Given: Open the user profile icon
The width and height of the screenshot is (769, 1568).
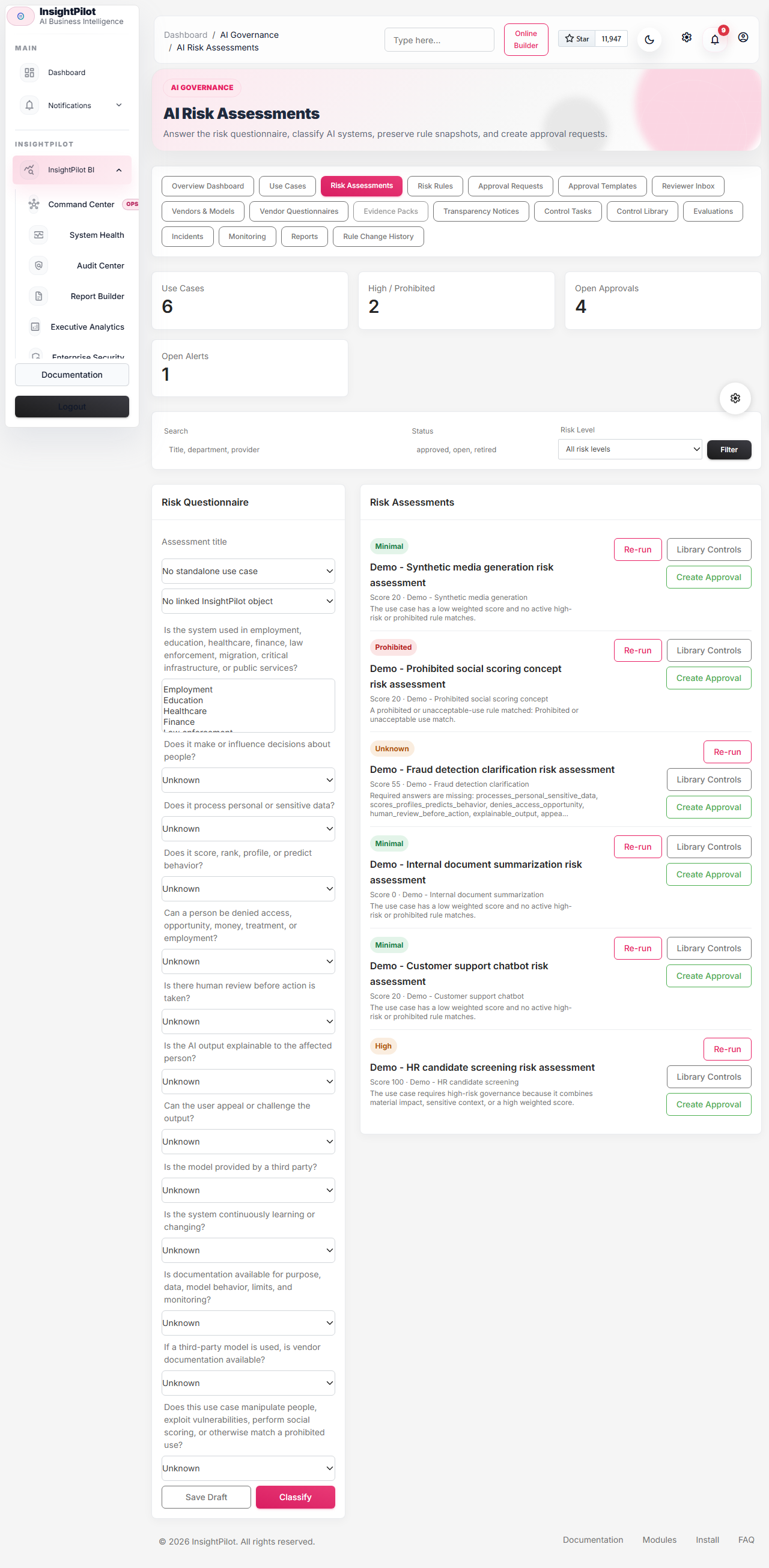Looking at the screenshot, I should pyautogui.click(x=743, y=38).
